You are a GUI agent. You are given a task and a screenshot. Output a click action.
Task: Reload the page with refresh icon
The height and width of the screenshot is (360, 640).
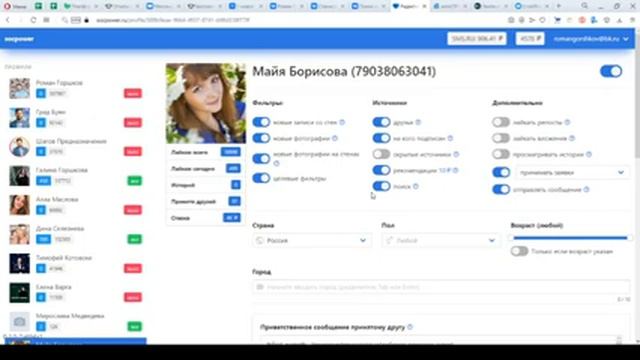click(x=33, y=20)
